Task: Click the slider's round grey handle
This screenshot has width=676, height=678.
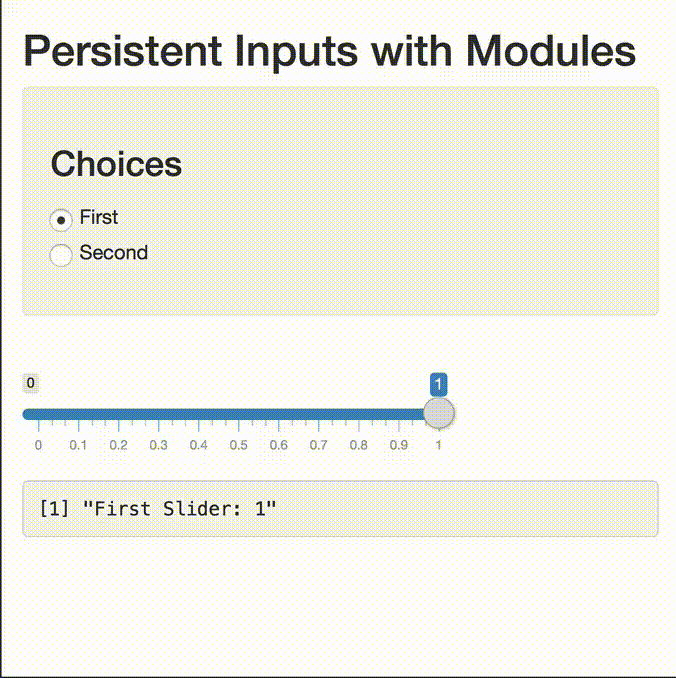Action: click(439, 413)
